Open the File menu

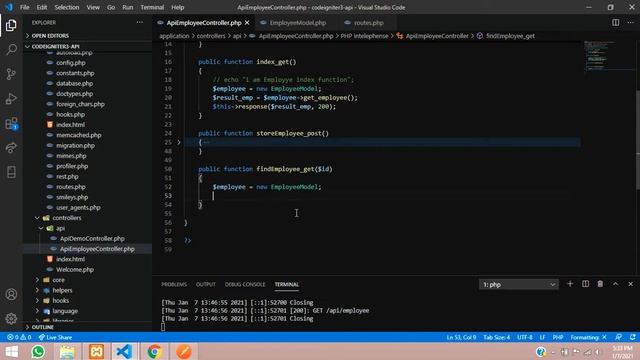pyautogui.click(x=24, y=7)
